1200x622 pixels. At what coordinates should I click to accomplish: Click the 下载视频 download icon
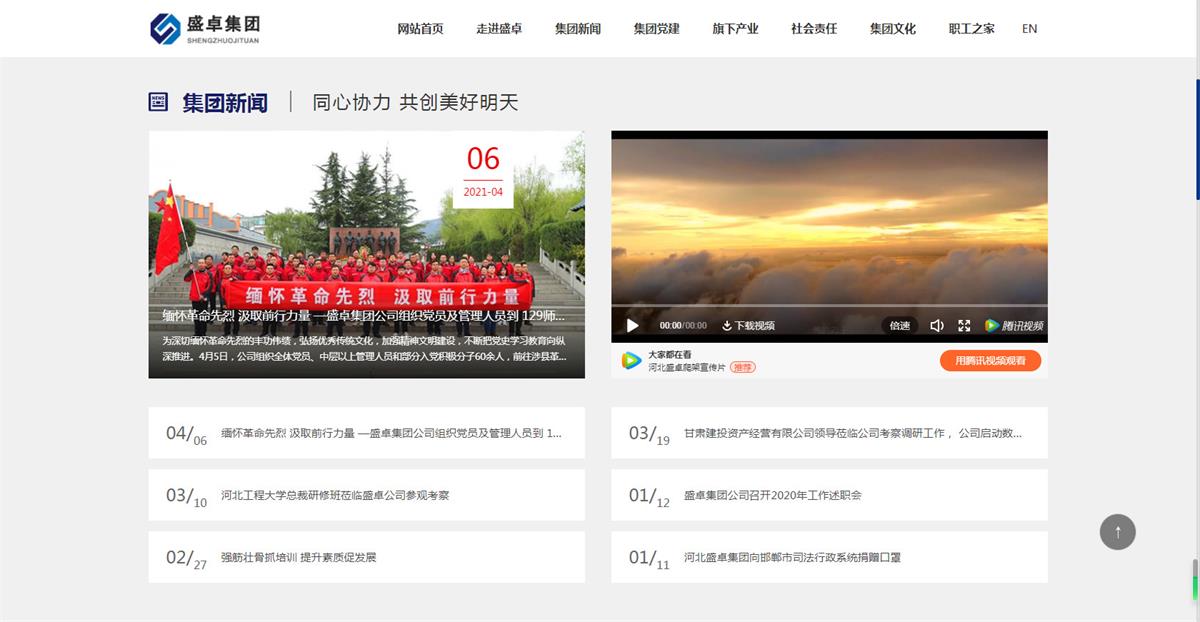(727, 325)
